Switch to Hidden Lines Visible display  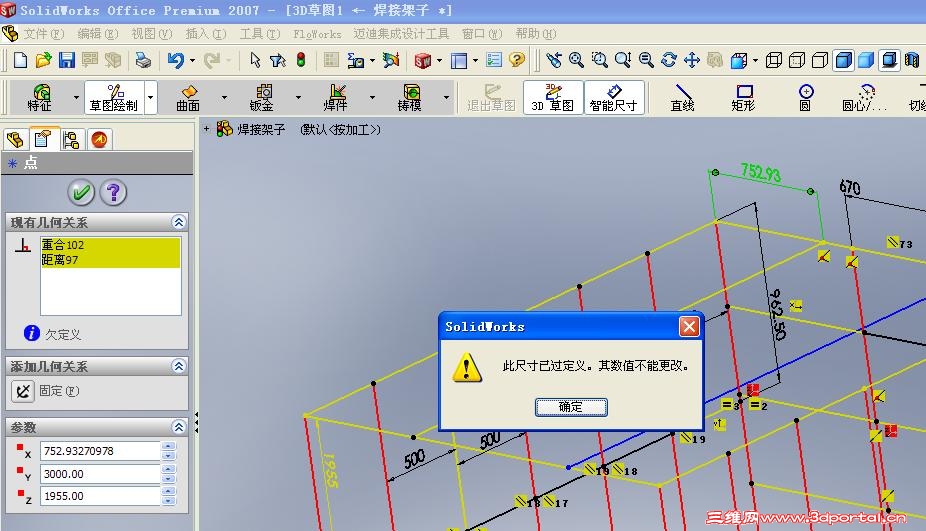(797, 60)
